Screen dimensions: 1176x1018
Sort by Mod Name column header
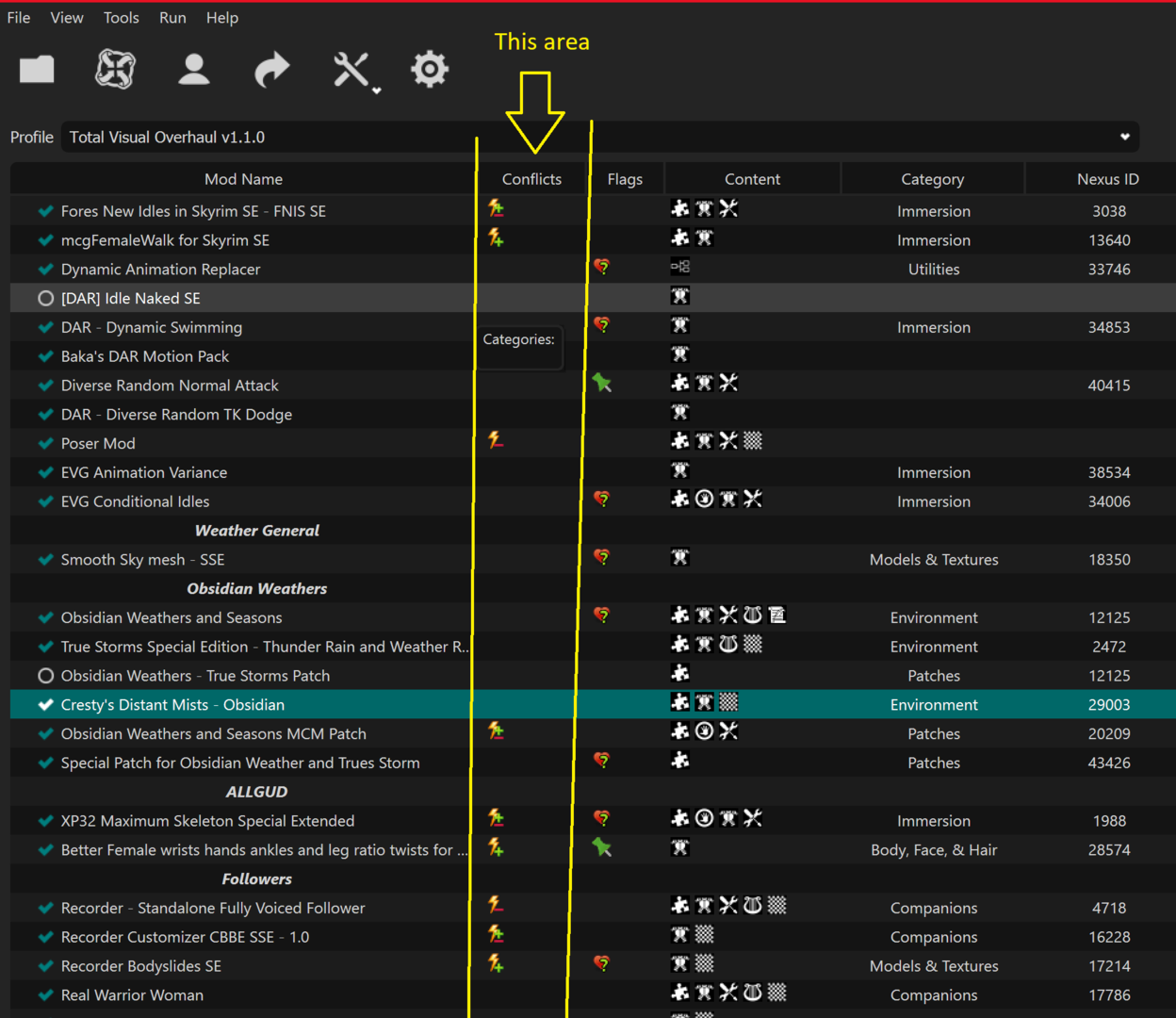pyautogui.click(x=243, y=179)
